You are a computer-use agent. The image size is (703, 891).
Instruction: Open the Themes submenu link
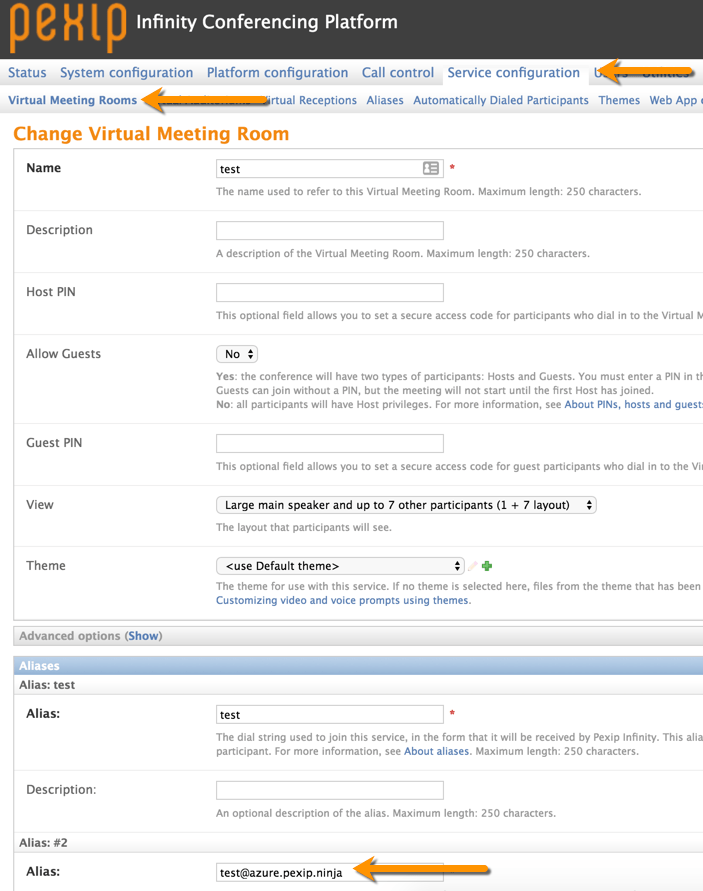coord(619,100)
